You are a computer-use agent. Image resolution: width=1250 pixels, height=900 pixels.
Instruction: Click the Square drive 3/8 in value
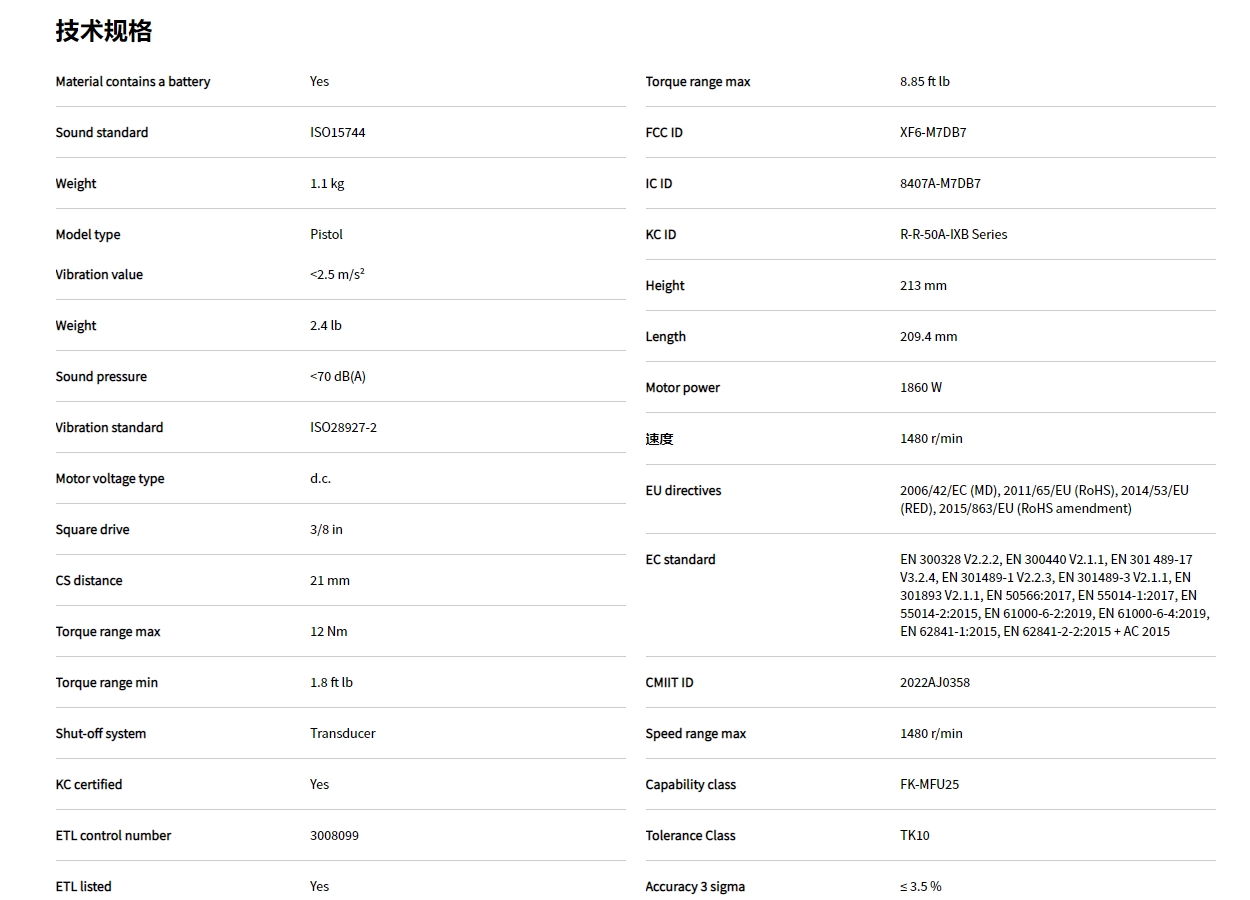point(326,529)
